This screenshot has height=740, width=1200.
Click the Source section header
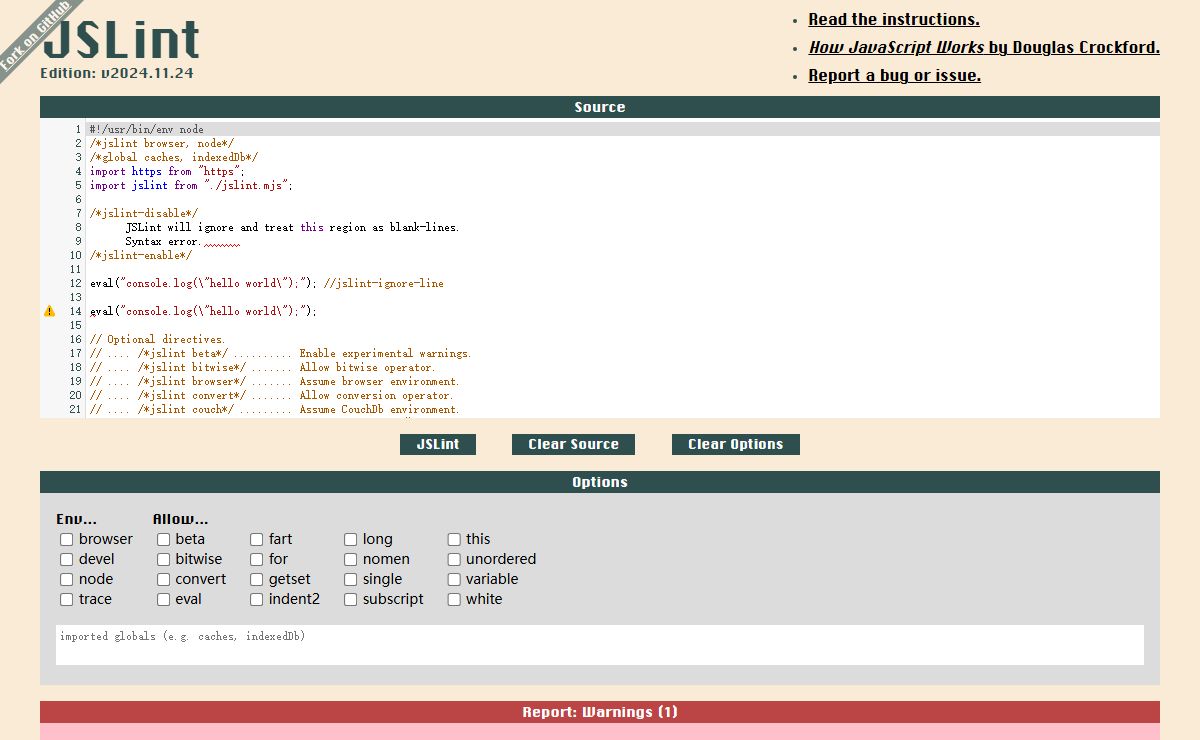point(600,107)
